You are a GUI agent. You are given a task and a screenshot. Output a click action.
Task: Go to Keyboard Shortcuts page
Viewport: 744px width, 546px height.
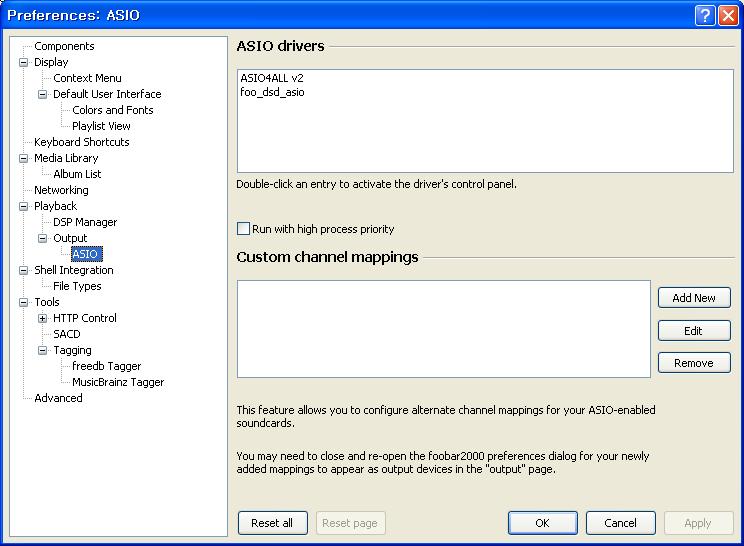click(x=81, y=142)
